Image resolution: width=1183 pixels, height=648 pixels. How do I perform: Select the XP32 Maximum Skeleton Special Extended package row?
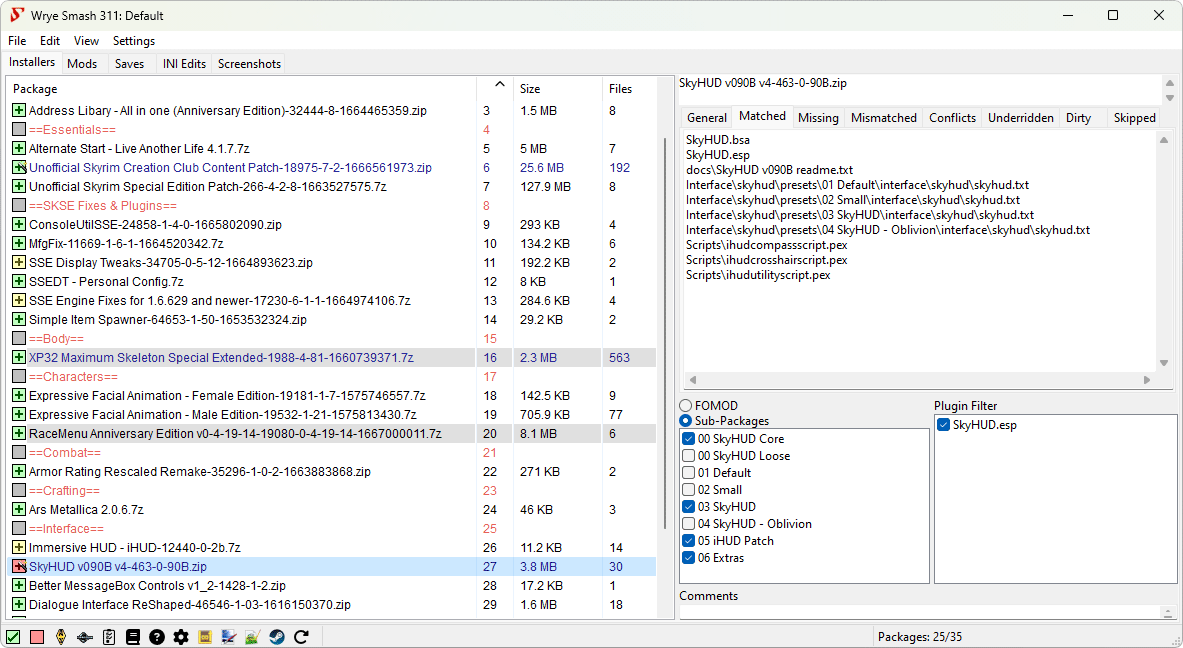(332, 358)
